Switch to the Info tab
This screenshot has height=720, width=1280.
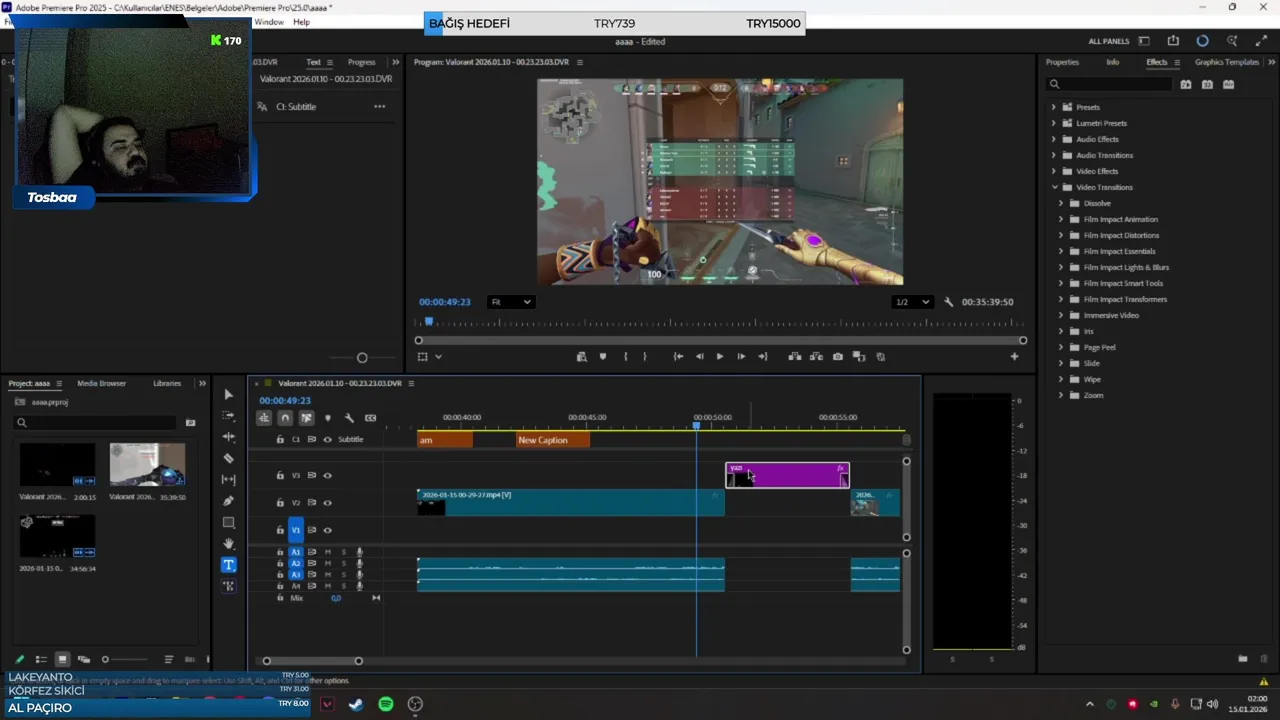(1112, 62)
